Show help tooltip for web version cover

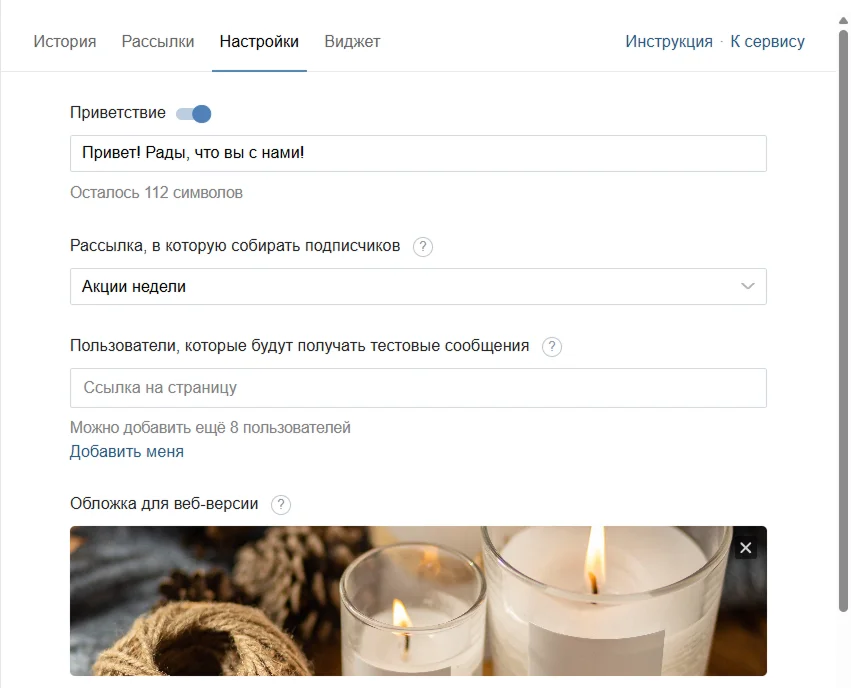pyautogui.click(x=281, y=505)
